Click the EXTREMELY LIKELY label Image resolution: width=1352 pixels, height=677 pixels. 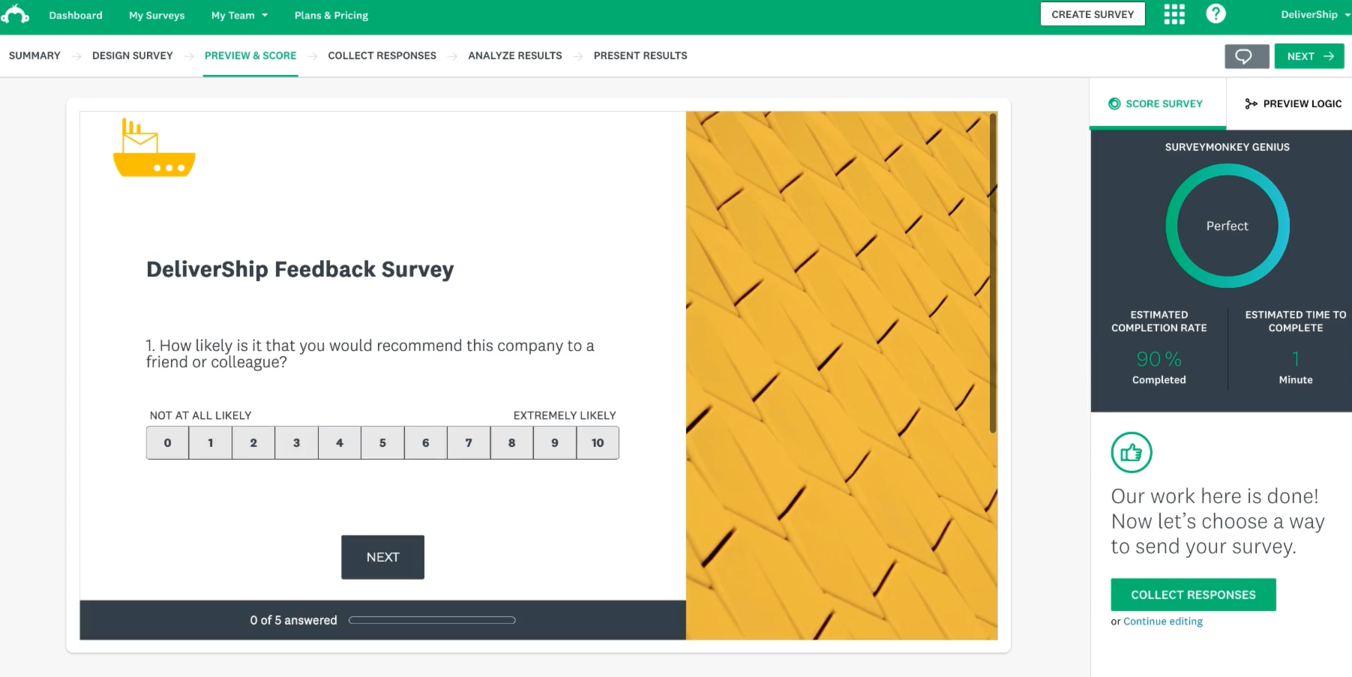565,416
